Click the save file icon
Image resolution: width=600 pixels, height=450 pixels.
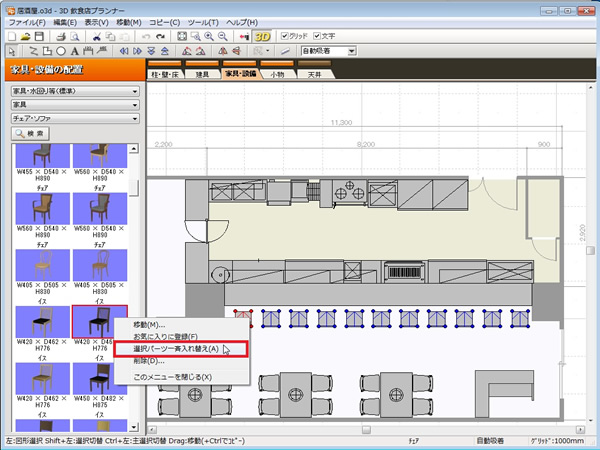38,35
